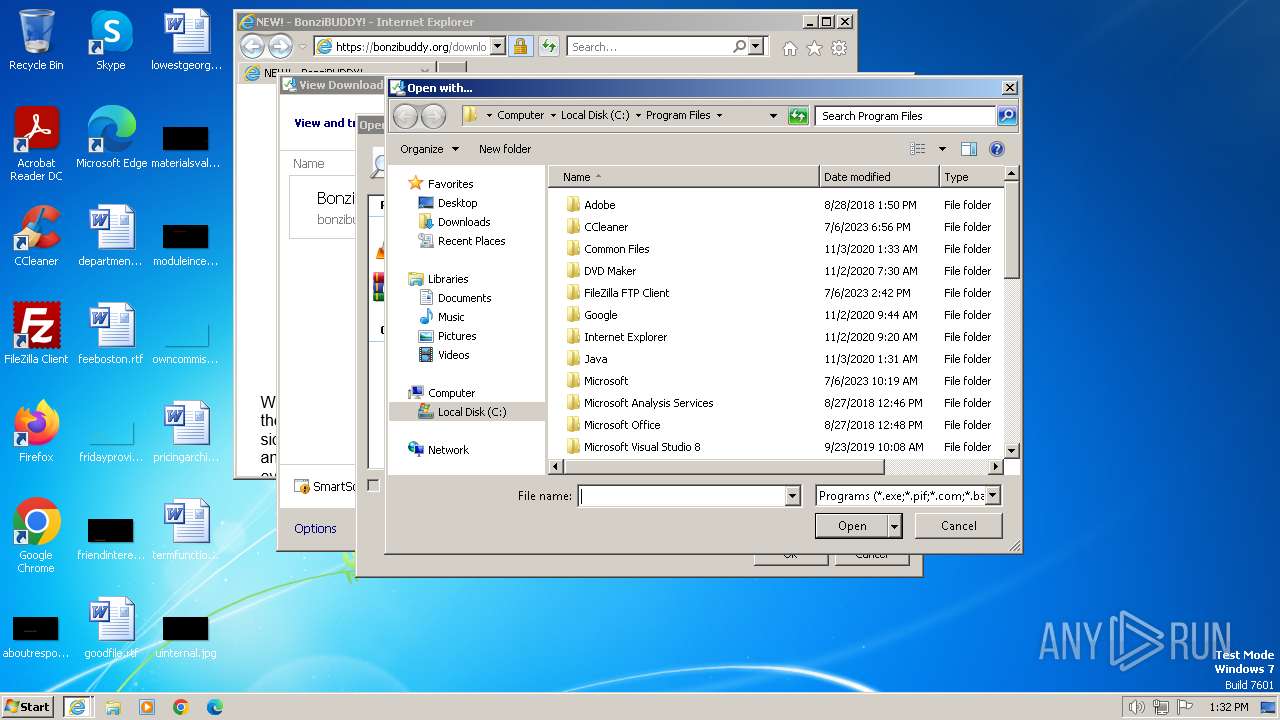Screen dimensions: 1280x720
Task: Click Options link in View Downloads window
Action: click(315, 529)
